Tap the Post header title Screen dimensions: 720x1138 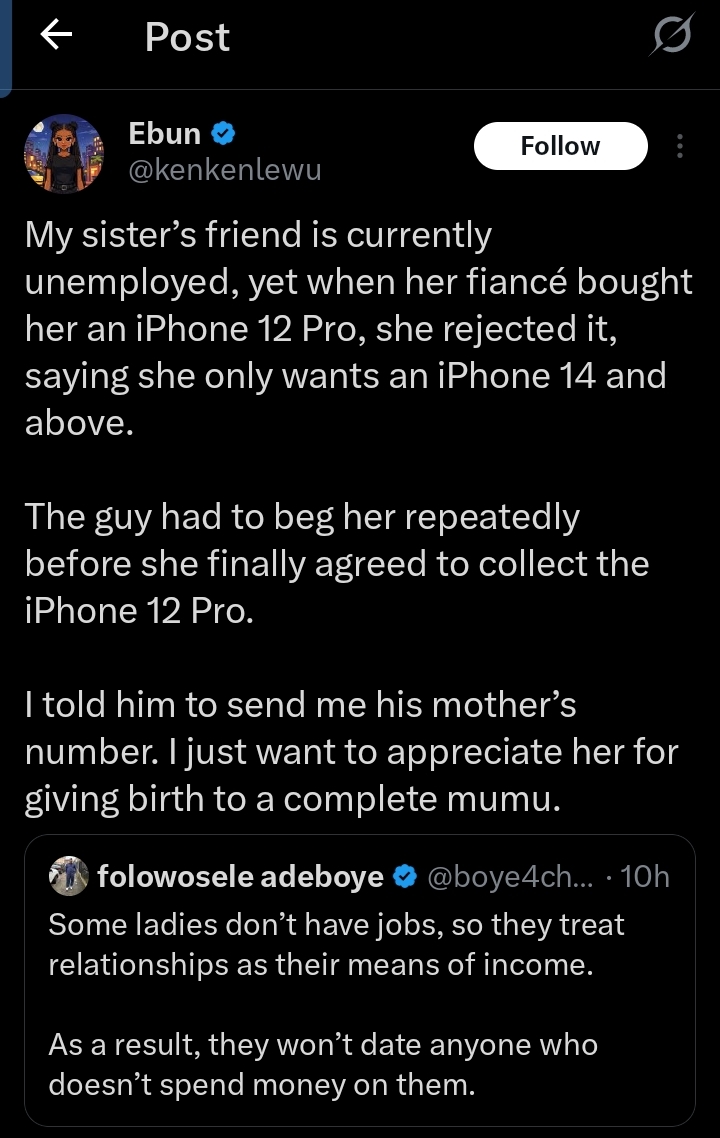(x=187, y=38)
